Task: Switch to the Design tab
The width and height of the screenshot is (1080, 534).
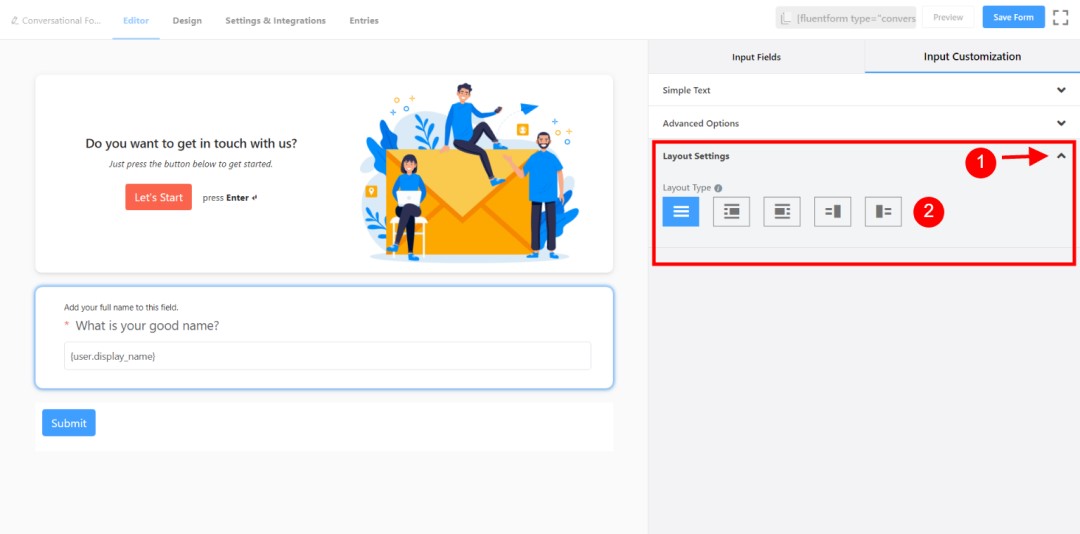Action: pos(187,21)
